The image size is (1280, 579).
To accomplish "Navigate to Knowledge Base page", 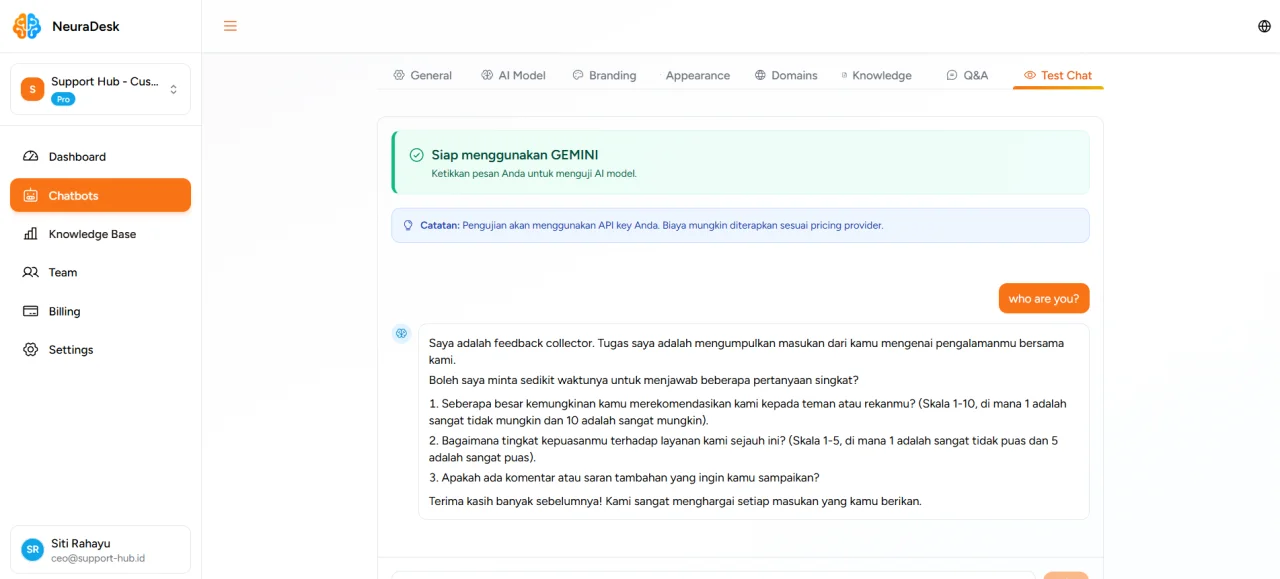I will pos(100,234).
